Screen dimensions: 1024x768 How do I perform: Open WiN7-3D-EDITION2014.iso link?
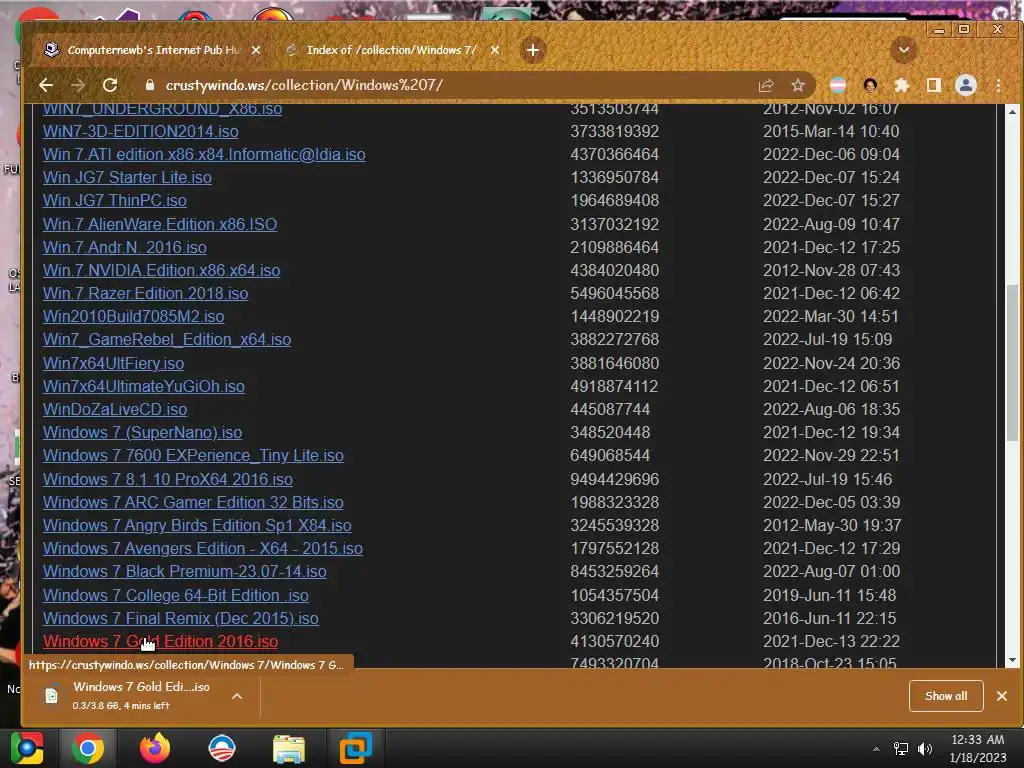[x=140, y=131]
